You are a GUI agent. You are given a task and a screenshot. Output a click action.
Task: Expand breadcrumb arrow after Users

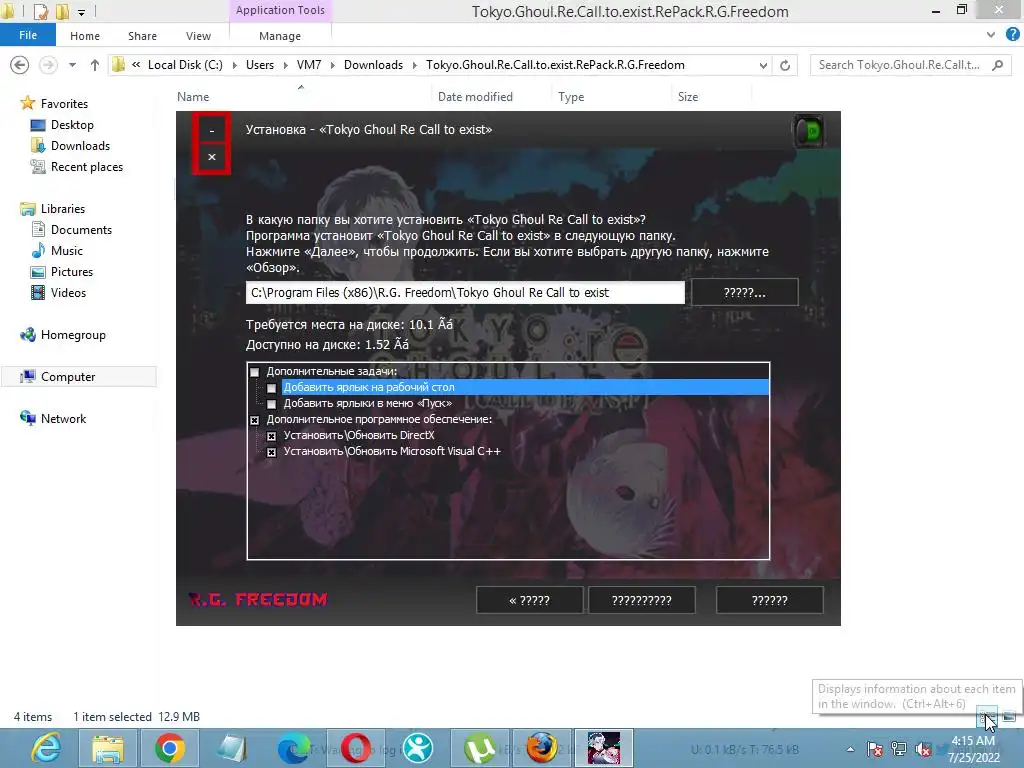(x=285, y=65)
